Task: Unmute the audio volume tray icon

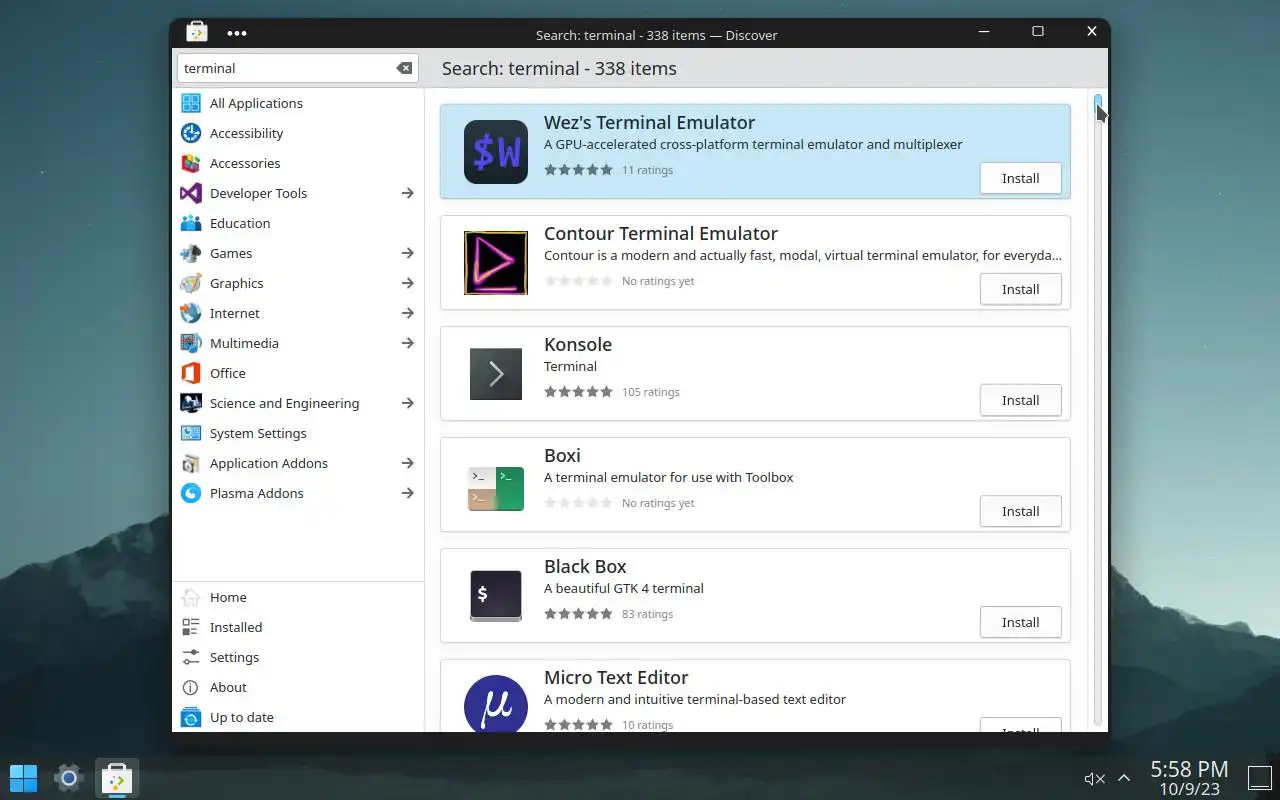Action: coord(1094,778)
